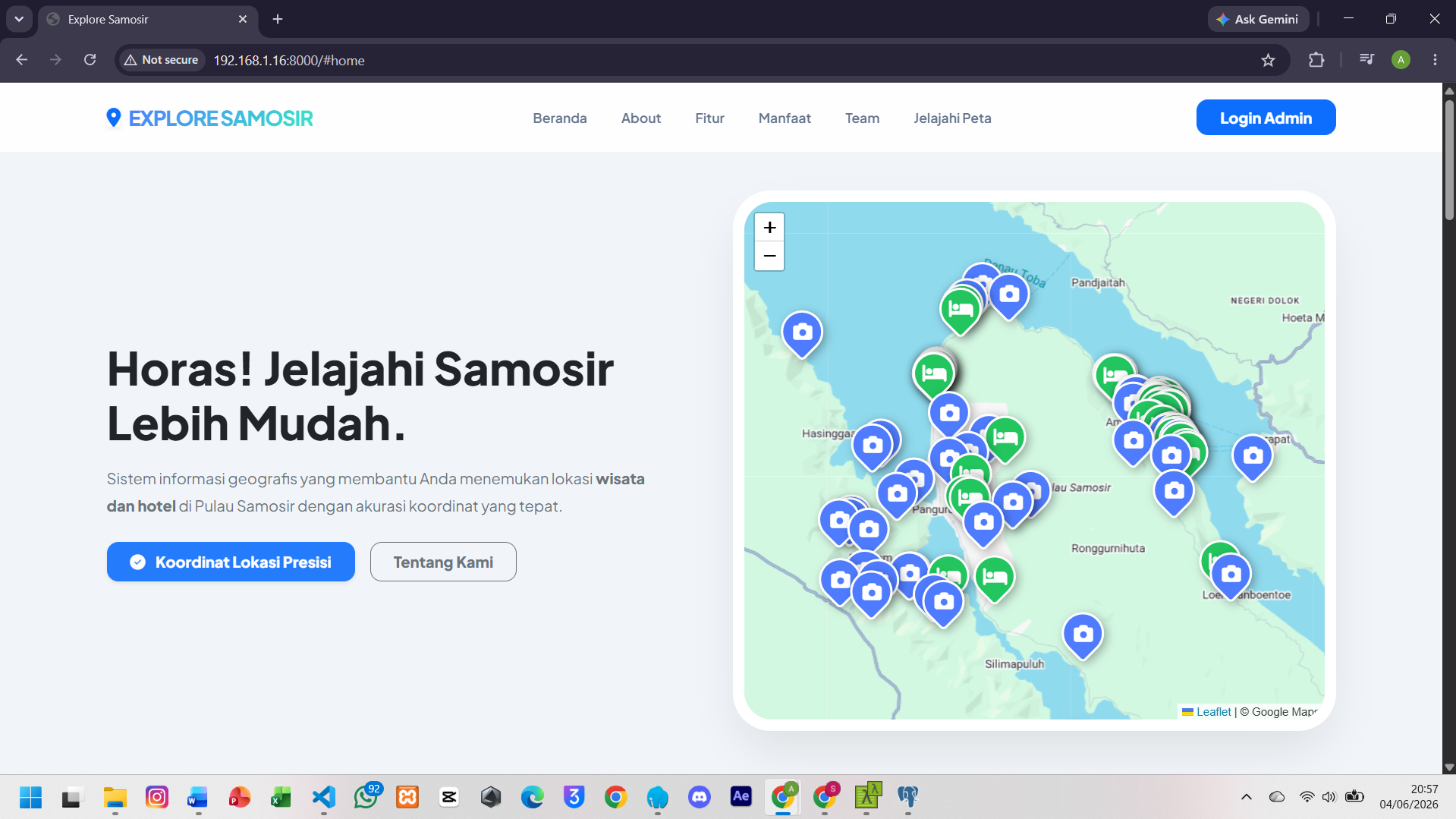Open File Explorer from taskbar

115,797
